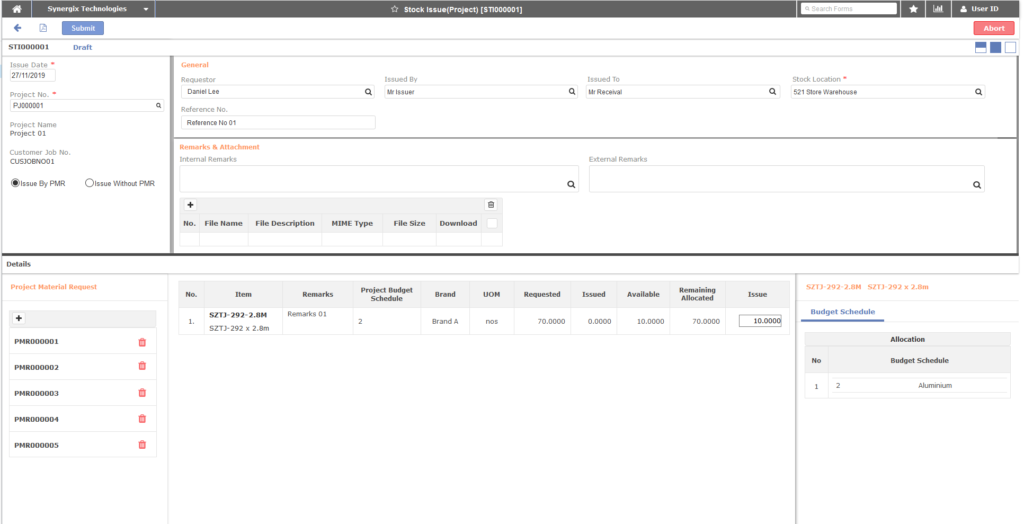Select PMR000001 in request list
Image resolution: width=1024 pixels, height=524 pixels.
(x=37, y=342)
